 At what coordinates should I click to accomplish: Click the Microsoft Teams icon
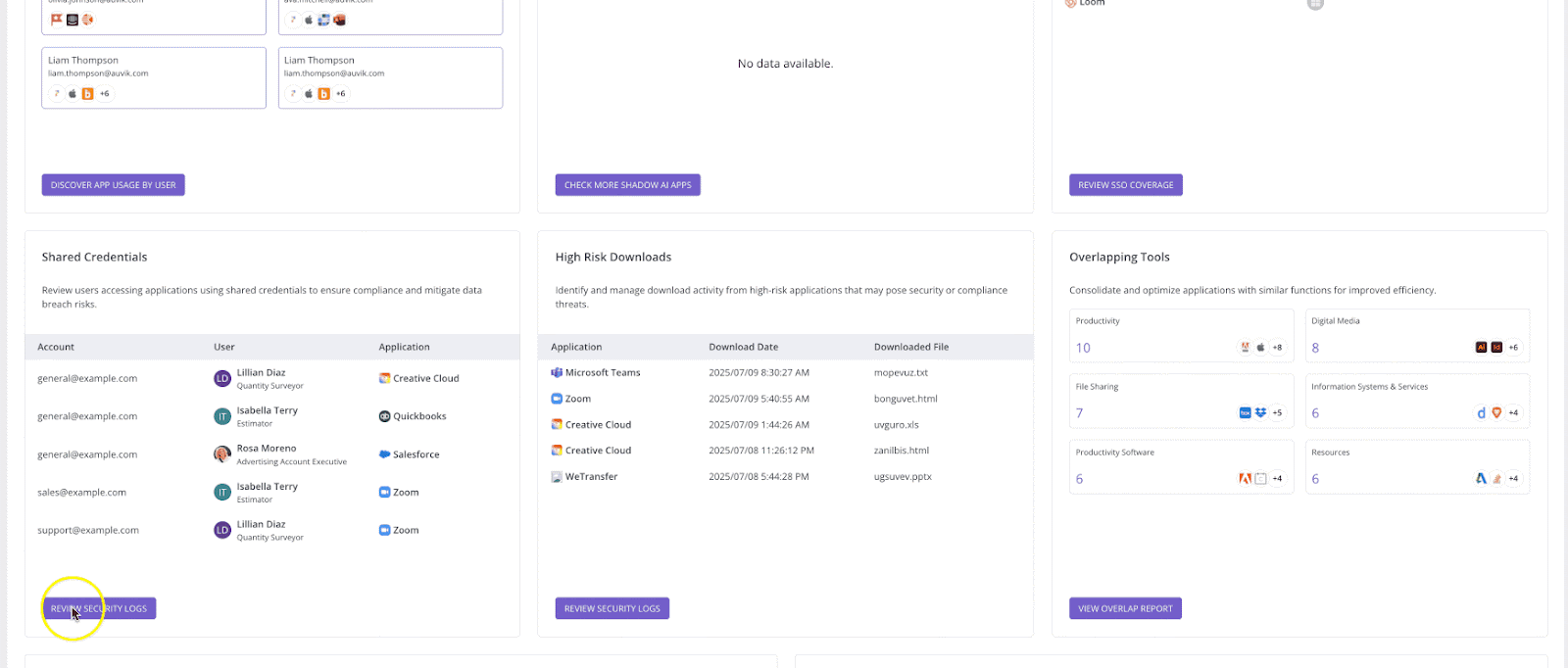557,373
